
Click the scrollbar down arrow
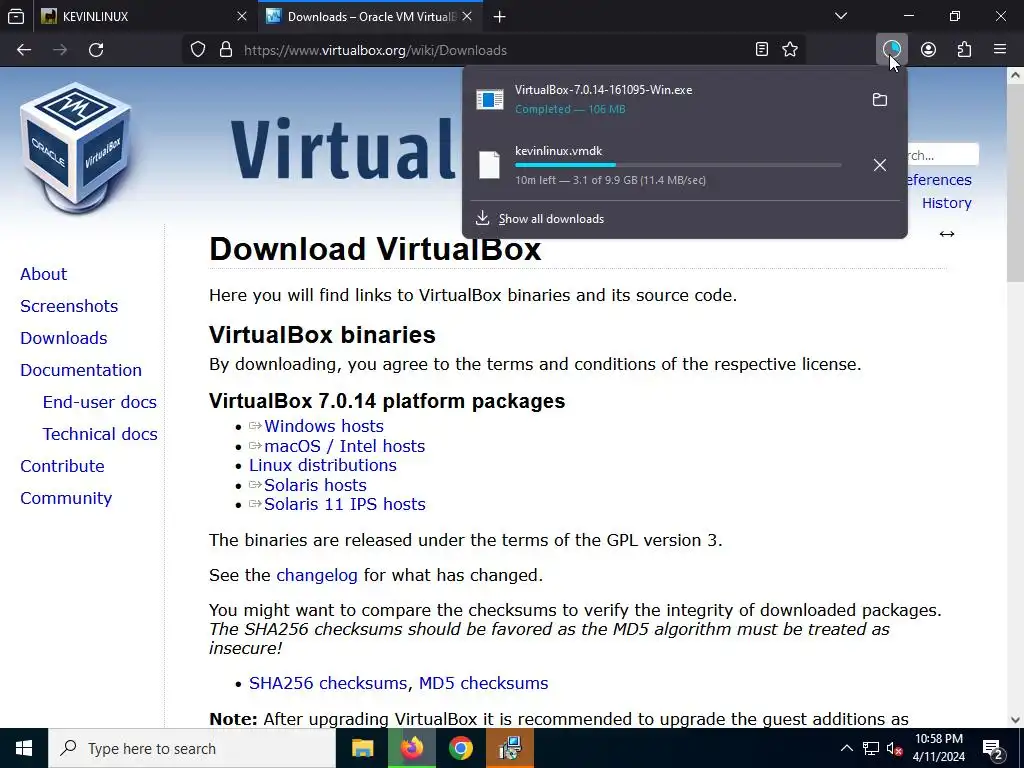pyautogui.click(x=1015, y=720)
